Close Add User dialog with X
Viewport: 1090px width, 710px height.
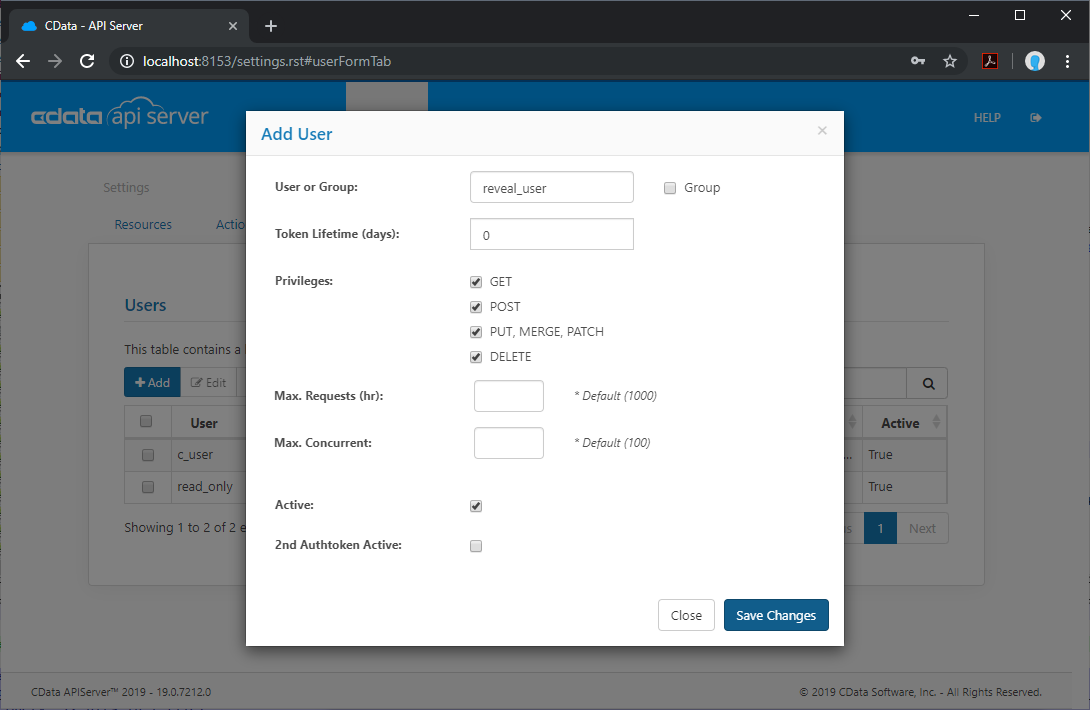(822, 131)
